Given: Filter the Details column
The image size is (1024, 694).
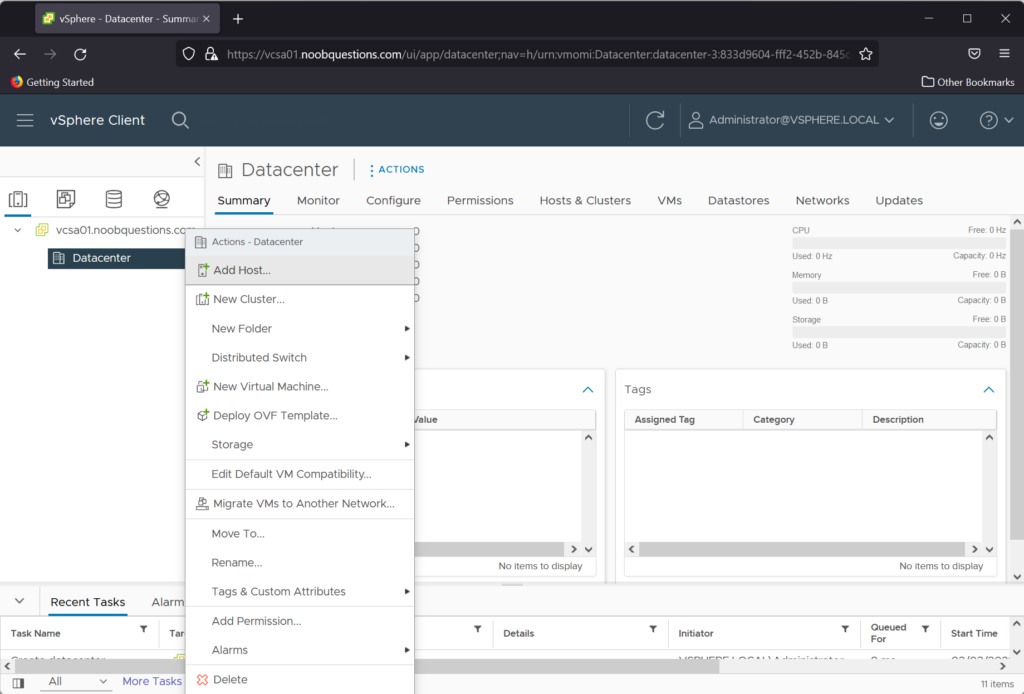Looking at the screenshot, I should click(x=653, y=629).
